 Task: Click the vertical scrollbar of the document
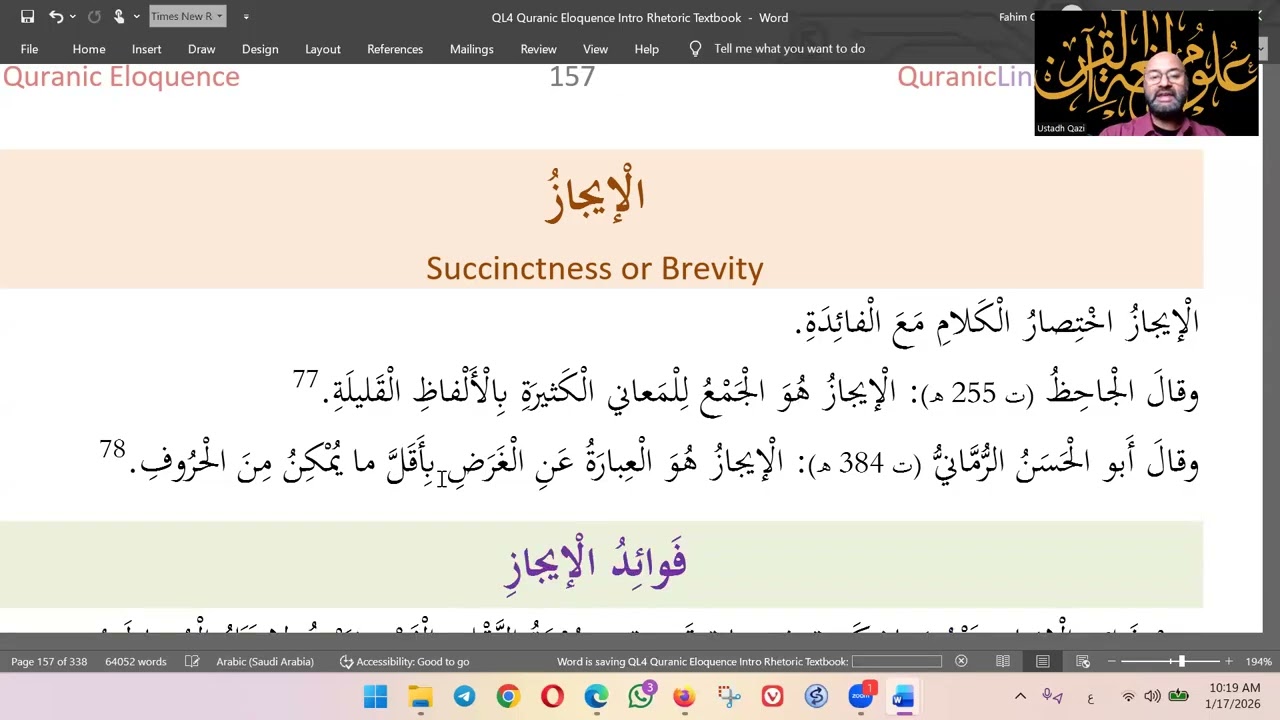point(1271,350)
